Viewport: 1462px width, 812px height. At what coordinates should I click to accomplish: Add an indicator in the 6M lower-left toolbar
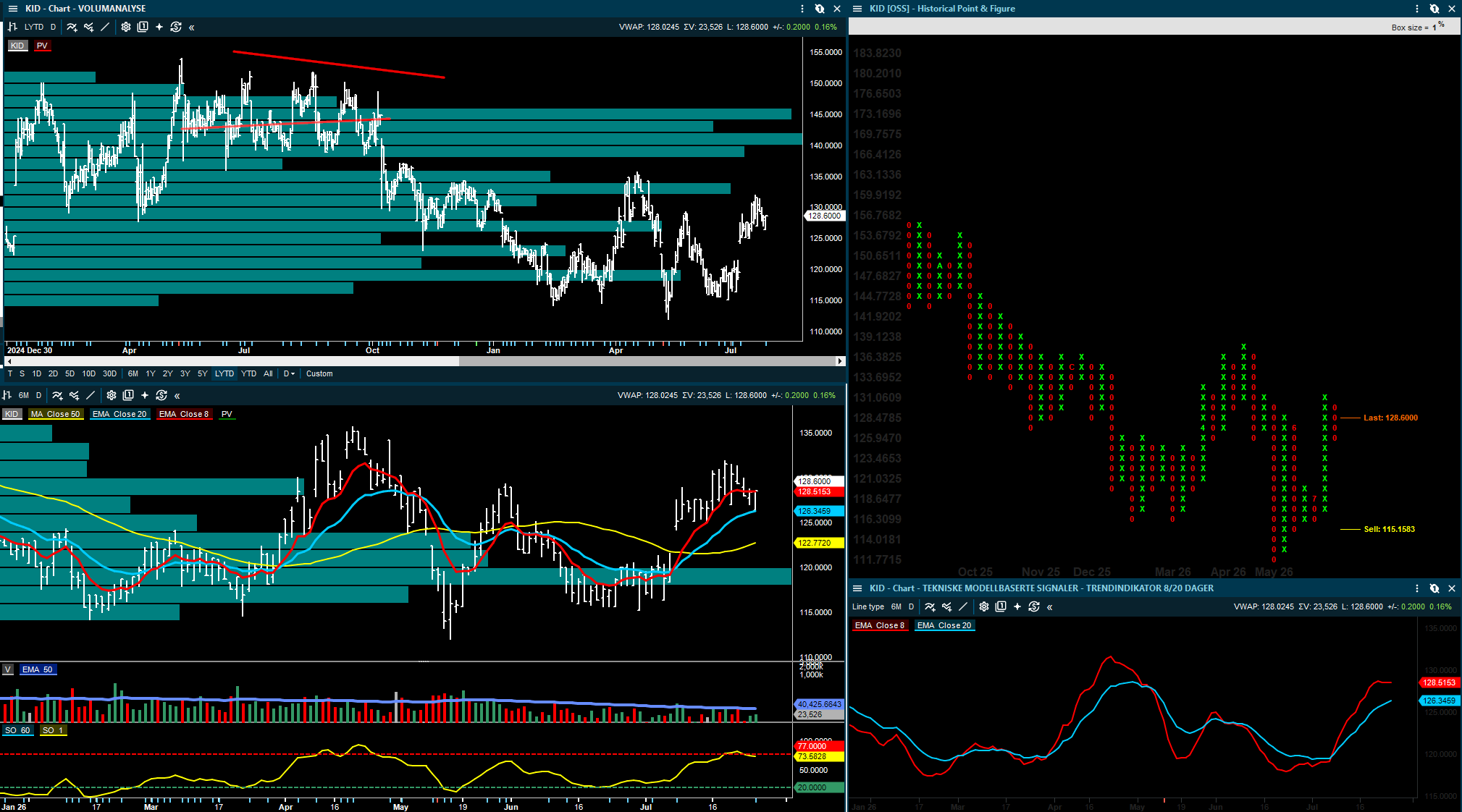click(x=58, y=395)
